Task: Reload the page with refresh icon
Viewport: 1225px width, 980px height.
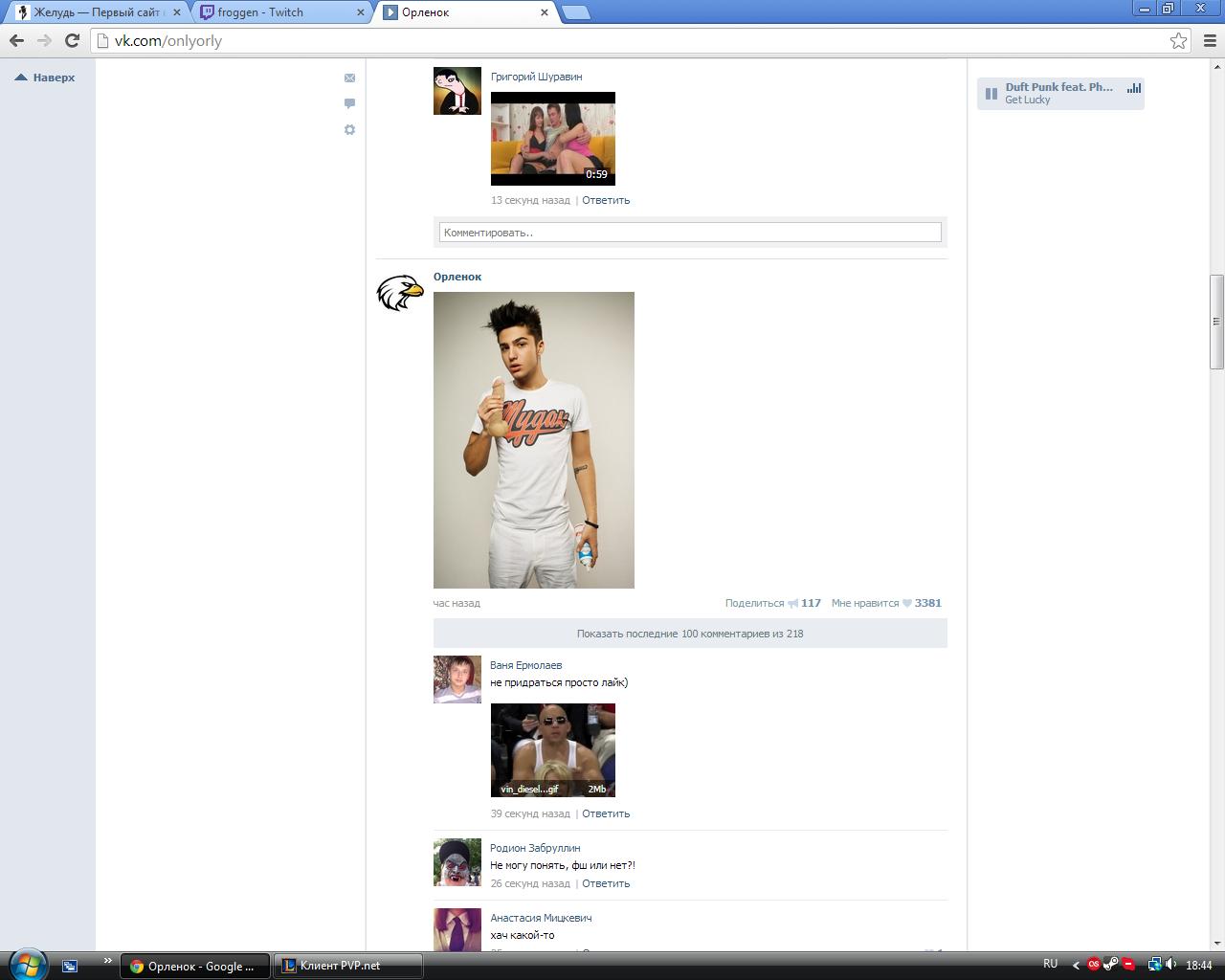Action: [72, 40]
